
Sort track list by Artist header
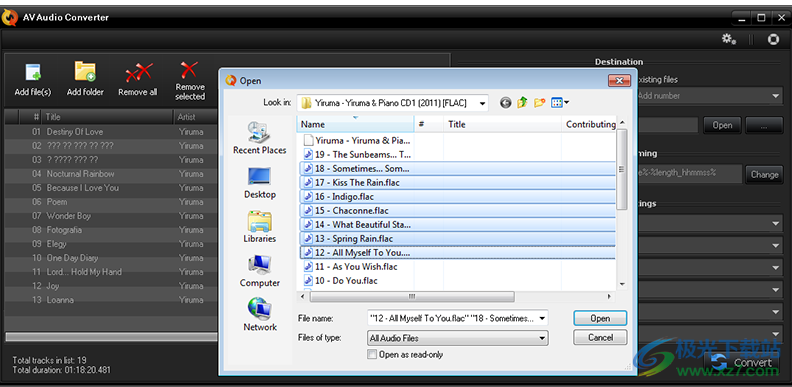click(x=196, y=117)
